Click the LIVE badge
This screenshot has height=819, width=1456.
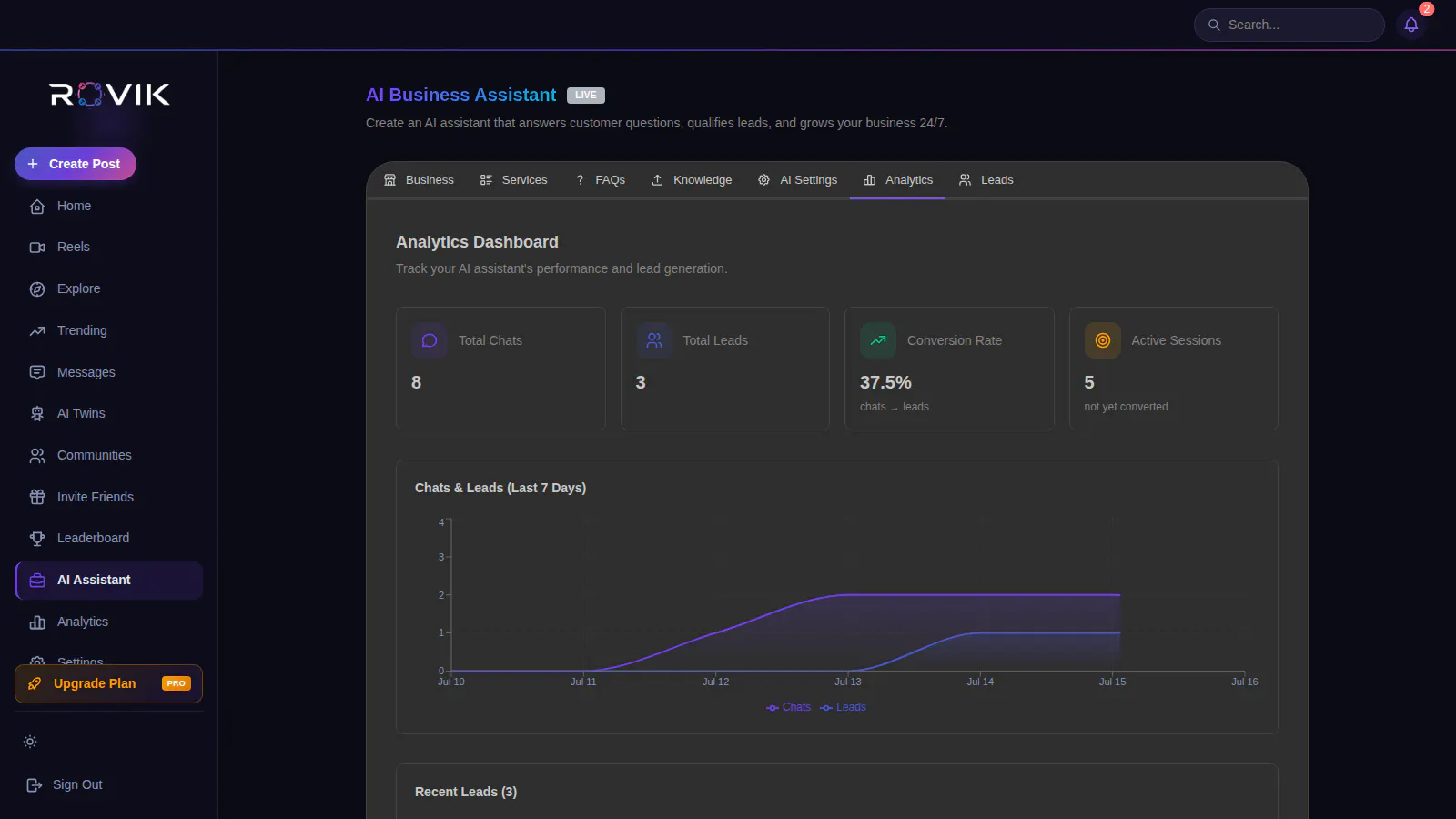[586, 95]
